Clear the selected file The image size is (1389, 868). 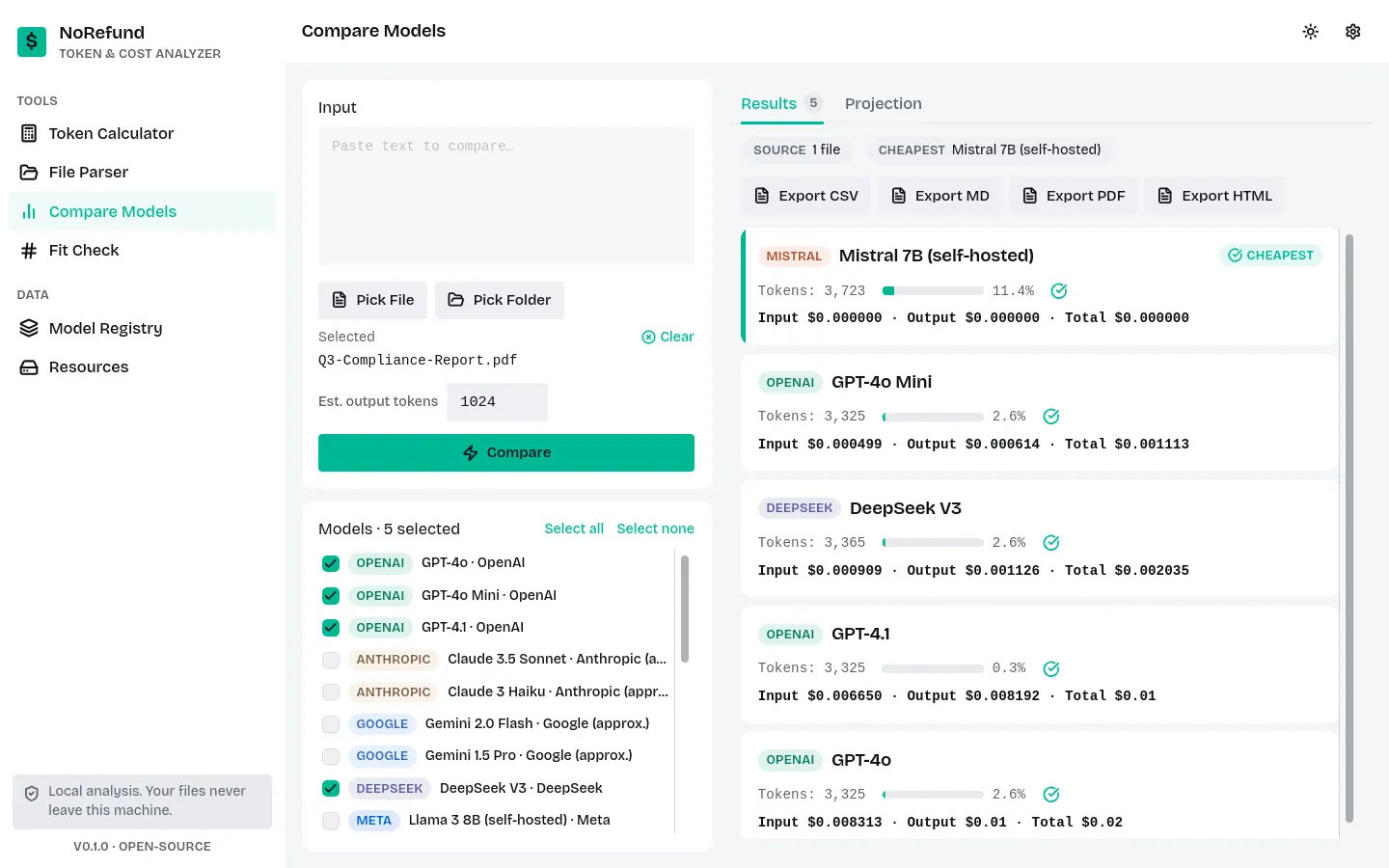(667, 337)
